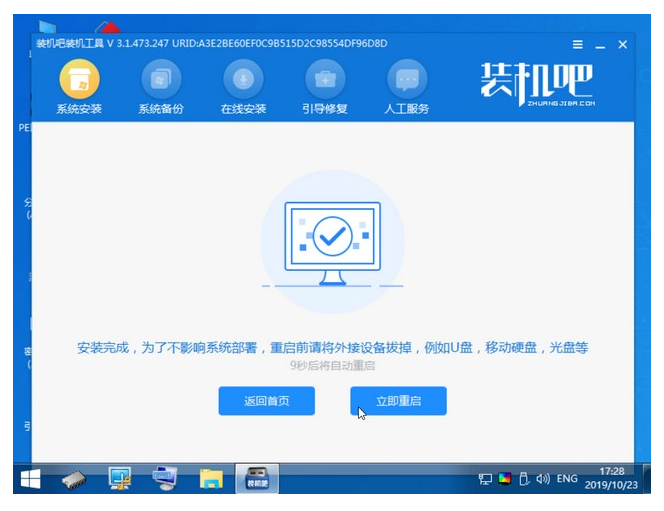Click the volume speaker tray icon
The image size is (664, 511).
coord(543,479)
